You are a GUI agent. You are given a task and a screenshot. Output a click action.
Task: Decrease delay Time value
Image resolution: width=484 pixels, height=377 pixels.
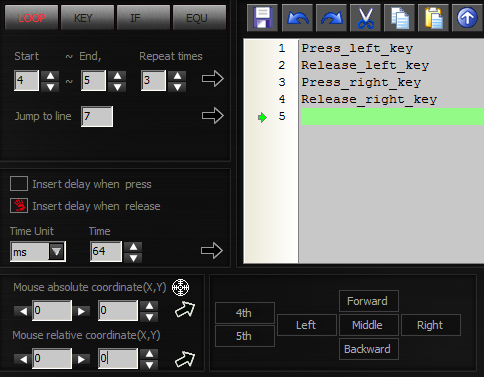(x=133, y=258)
